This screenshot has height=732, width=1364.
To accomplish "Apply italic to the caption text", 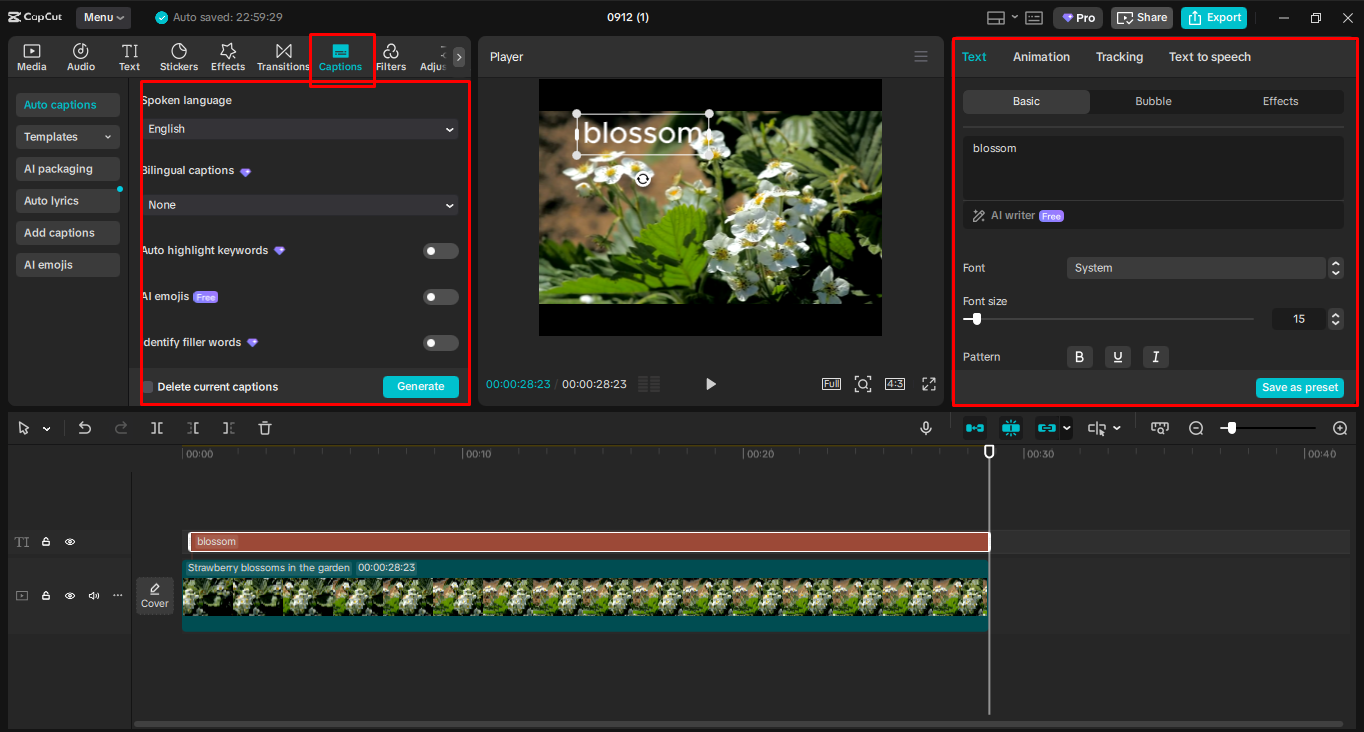I will [x=1155, y=356].
